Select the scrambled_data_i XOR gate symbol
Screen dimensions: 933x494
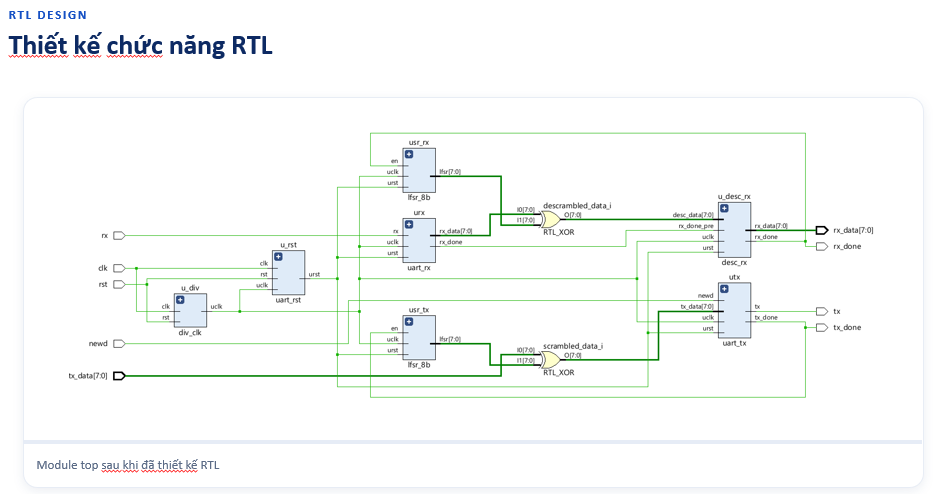click(548, 359)
